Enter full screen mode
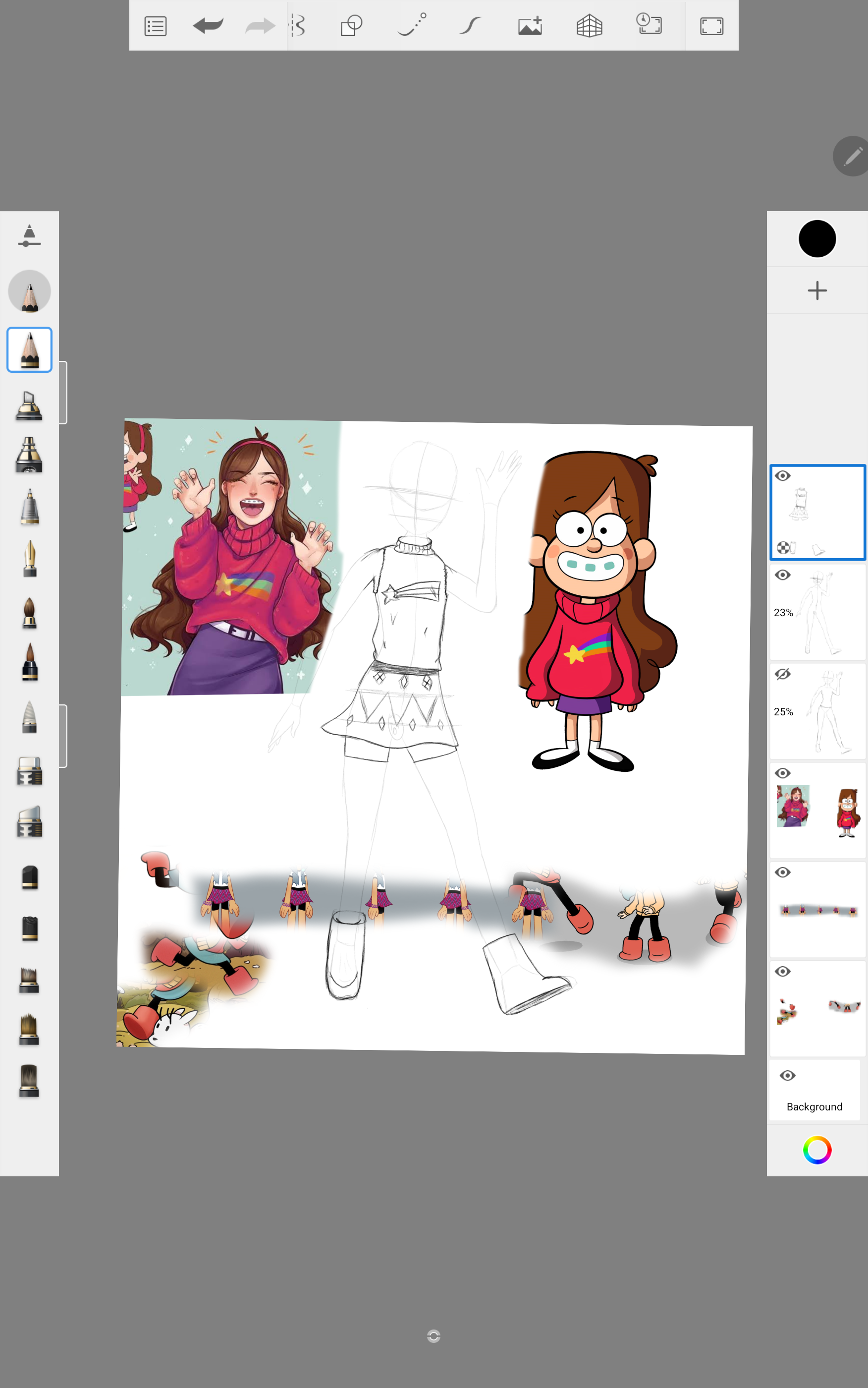The height and width of the screenshot is (1388, 868). 711,26
